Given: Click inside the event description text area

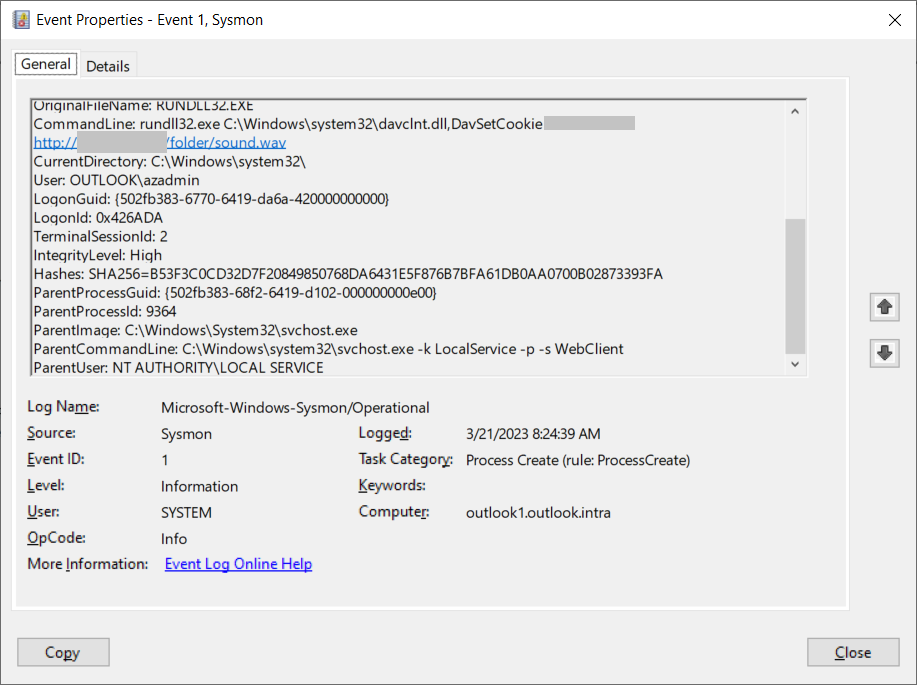Looking at the screenshot, I should 400,230.
